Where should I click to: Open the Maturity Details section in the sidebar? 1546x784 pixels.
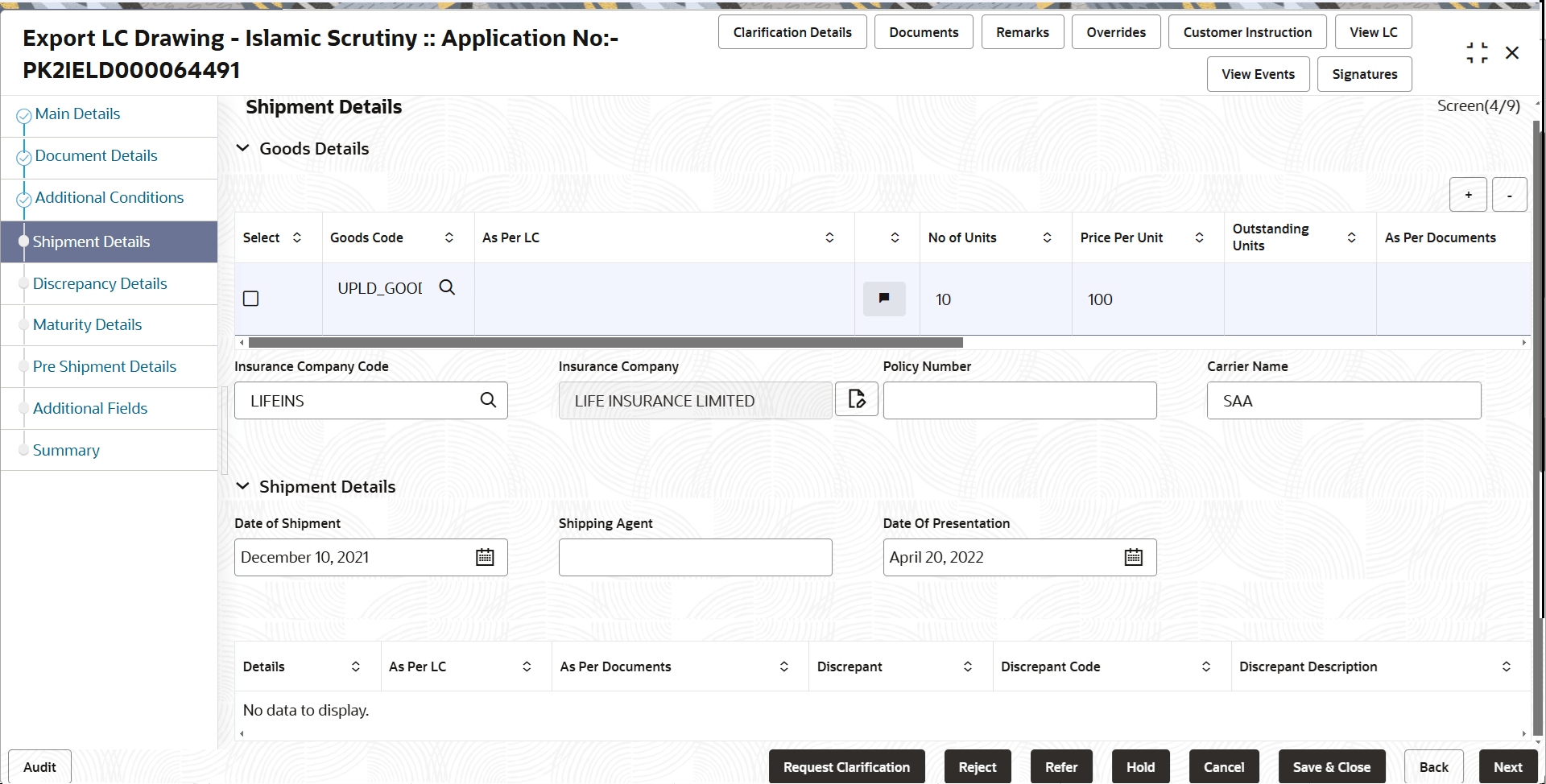pos(87,324)
